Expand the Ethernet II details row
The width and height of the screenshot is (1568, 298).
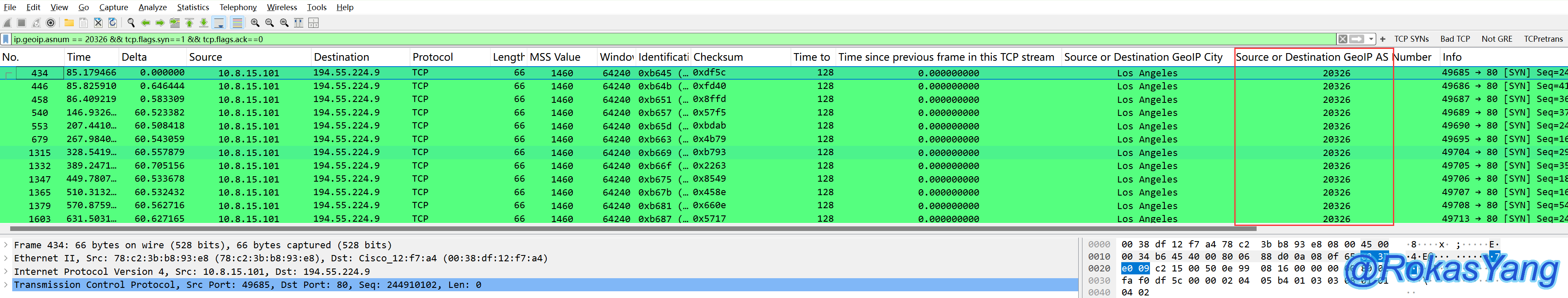pyautogui.click(x=6, y=258)
